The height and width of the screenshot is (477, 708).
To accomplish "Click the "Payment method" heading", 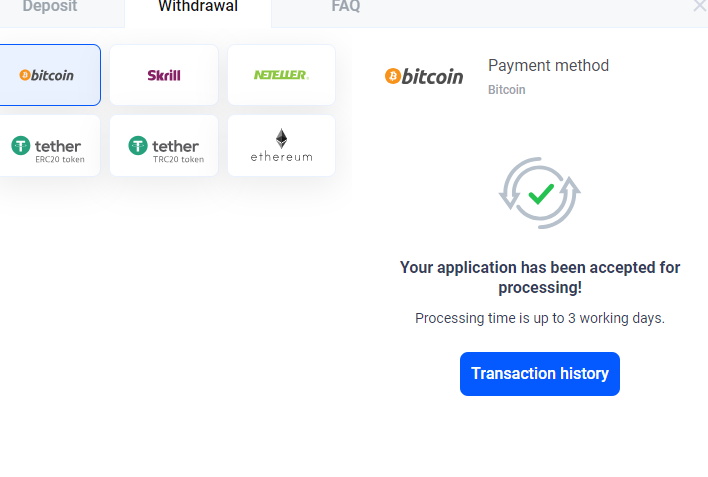I will pos(548,66).
